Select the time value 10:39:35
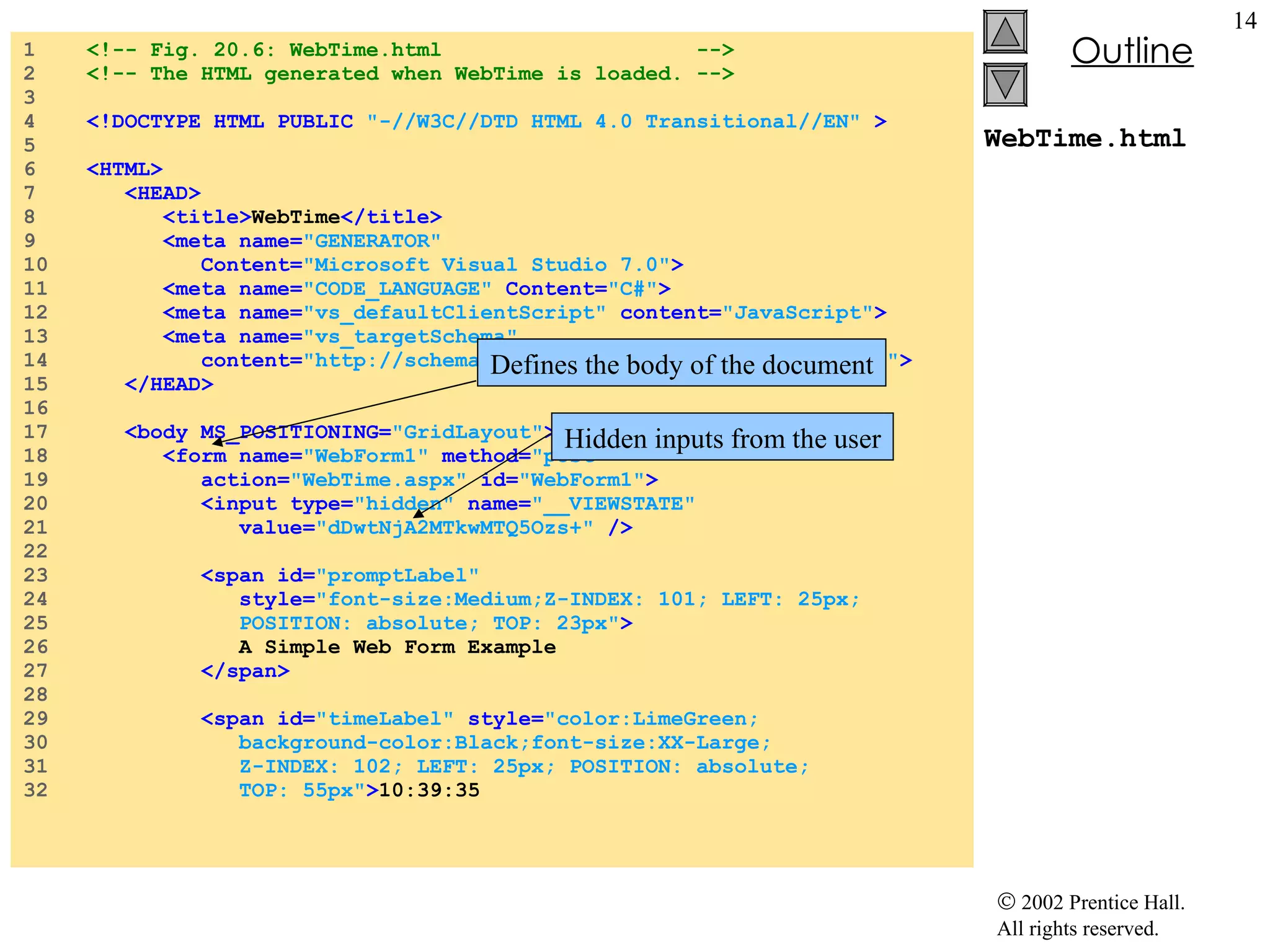This screenshot has height=952, width=1270. (x=429, y=790)
